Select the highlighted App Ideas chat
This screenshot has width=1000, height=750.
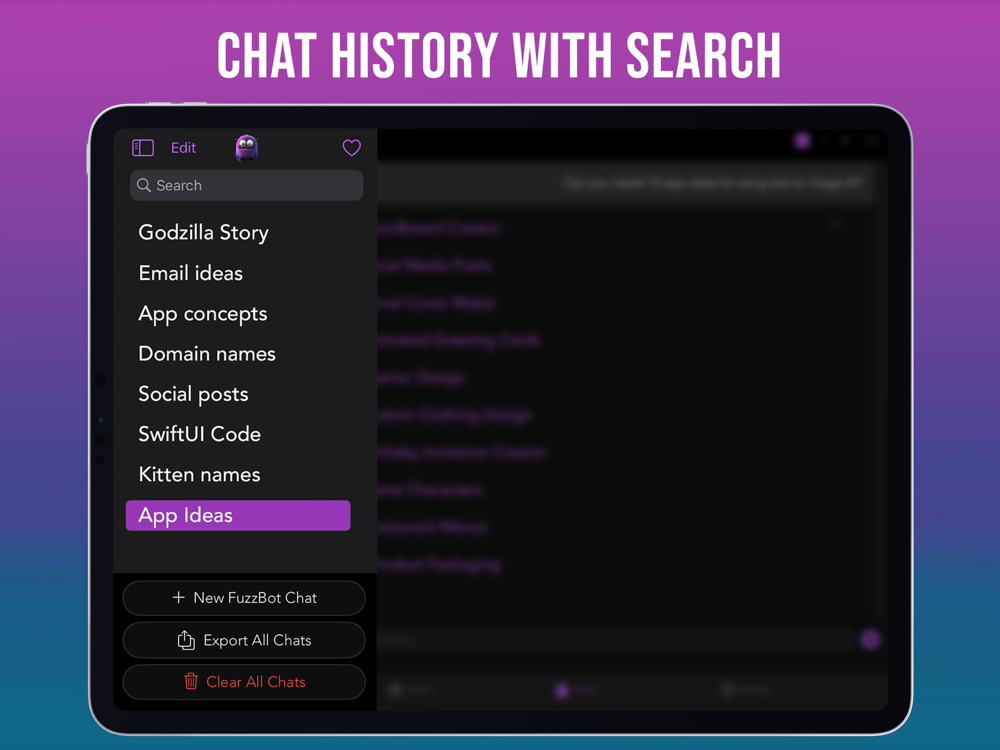(x=238, y=515)
